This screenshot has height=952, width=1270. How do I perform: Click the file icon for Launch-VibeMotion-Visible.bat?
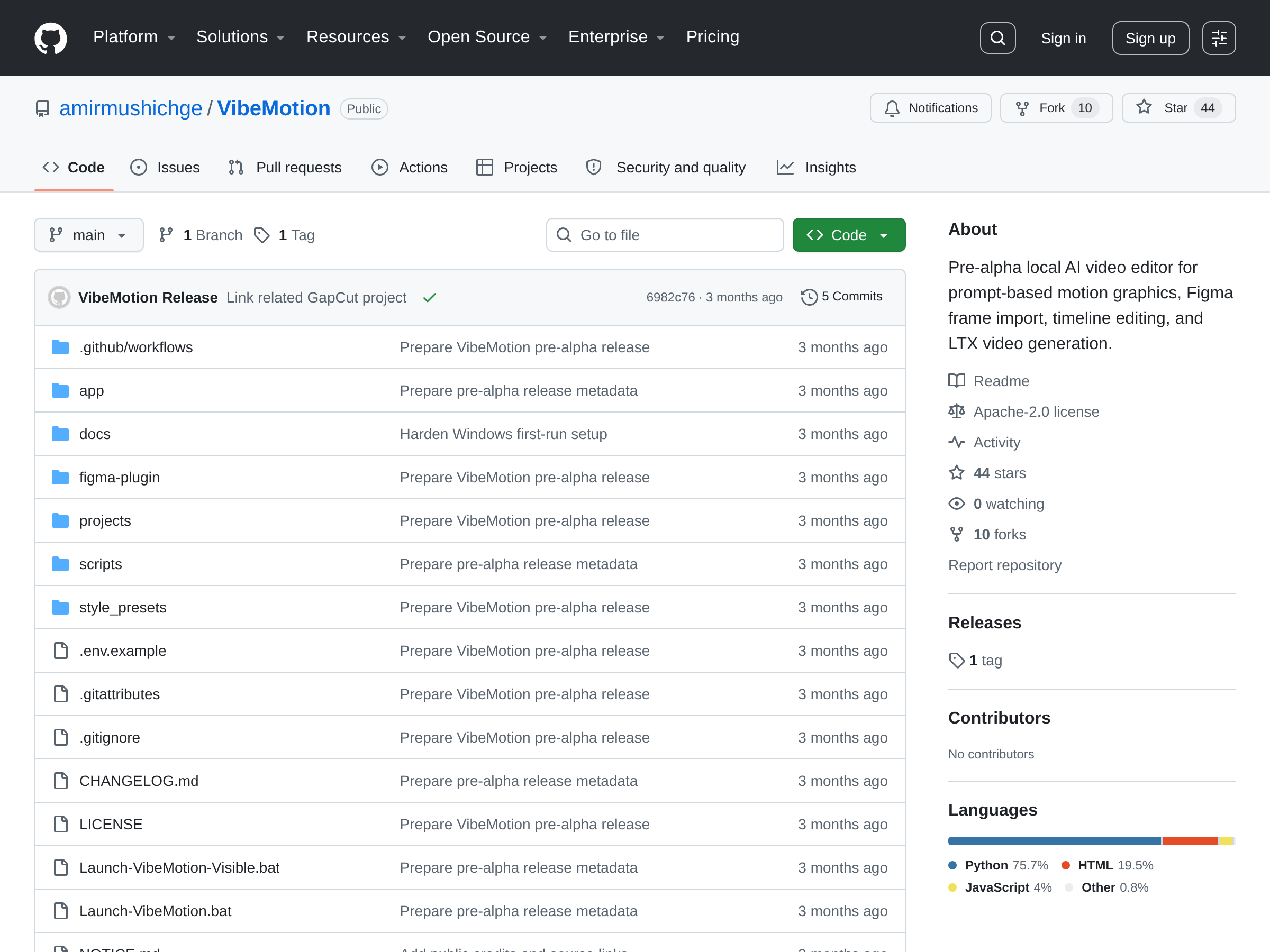60,867
